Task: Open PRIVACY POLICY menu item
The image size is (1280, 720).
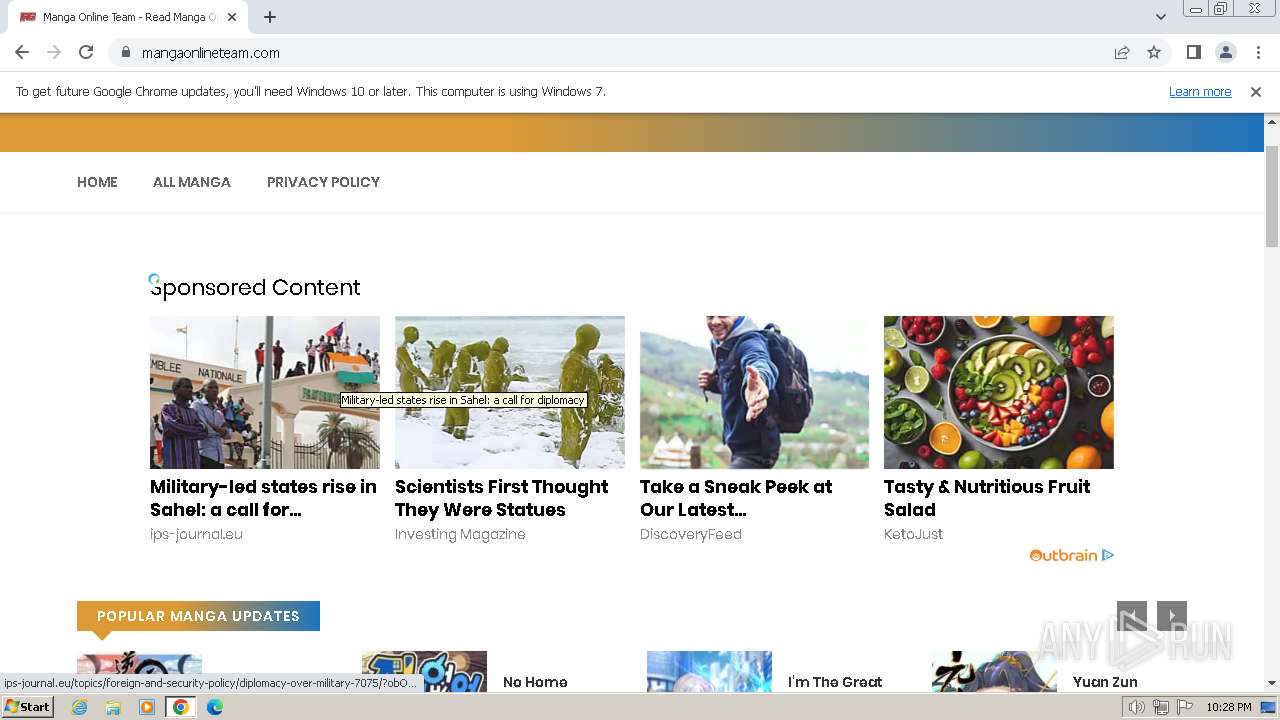Action: click(323, 182)
